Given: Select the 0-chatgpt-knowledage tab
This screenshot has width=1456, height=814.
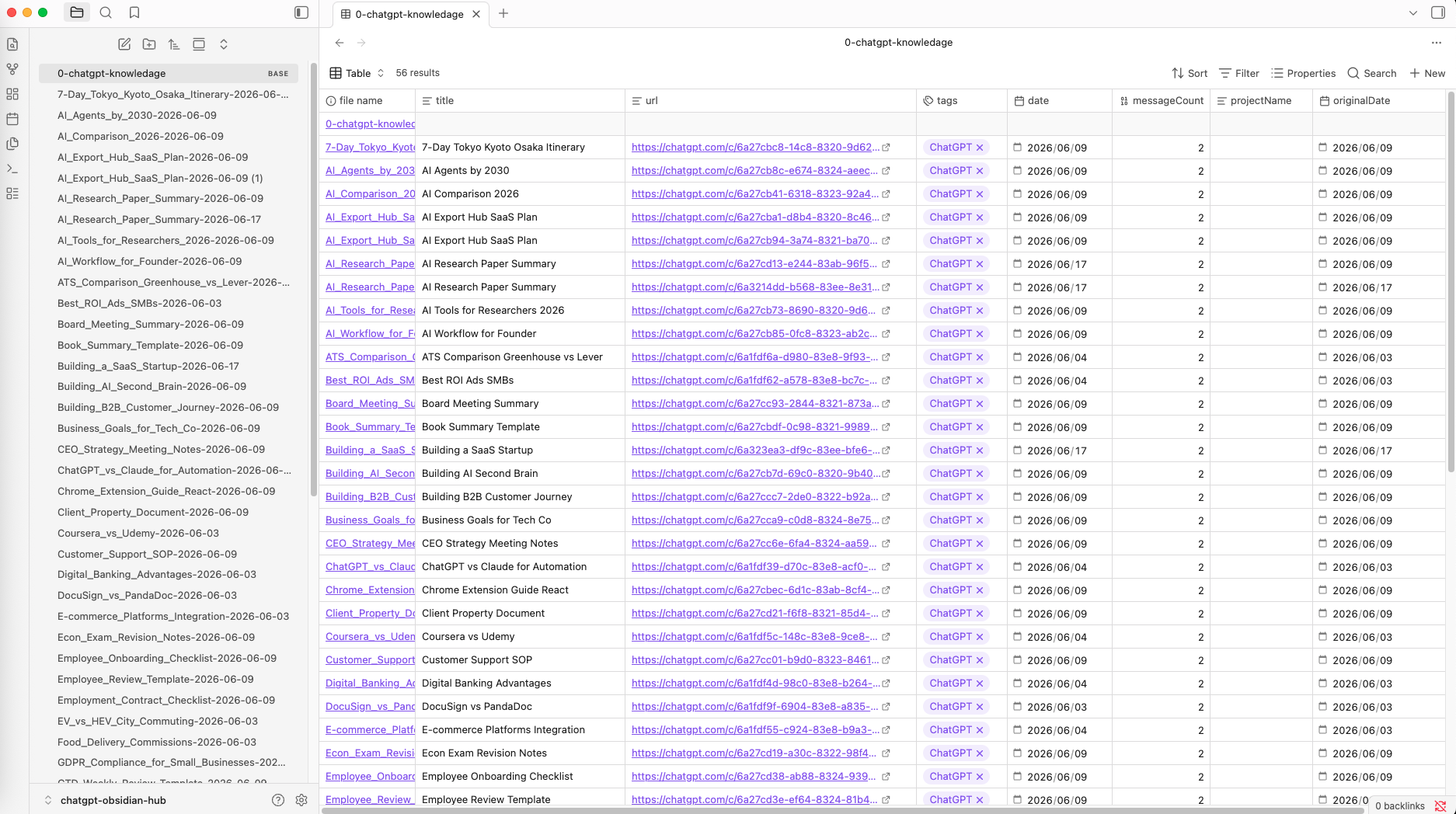Looking at the screenshot, I should click(x=411, y=14).
